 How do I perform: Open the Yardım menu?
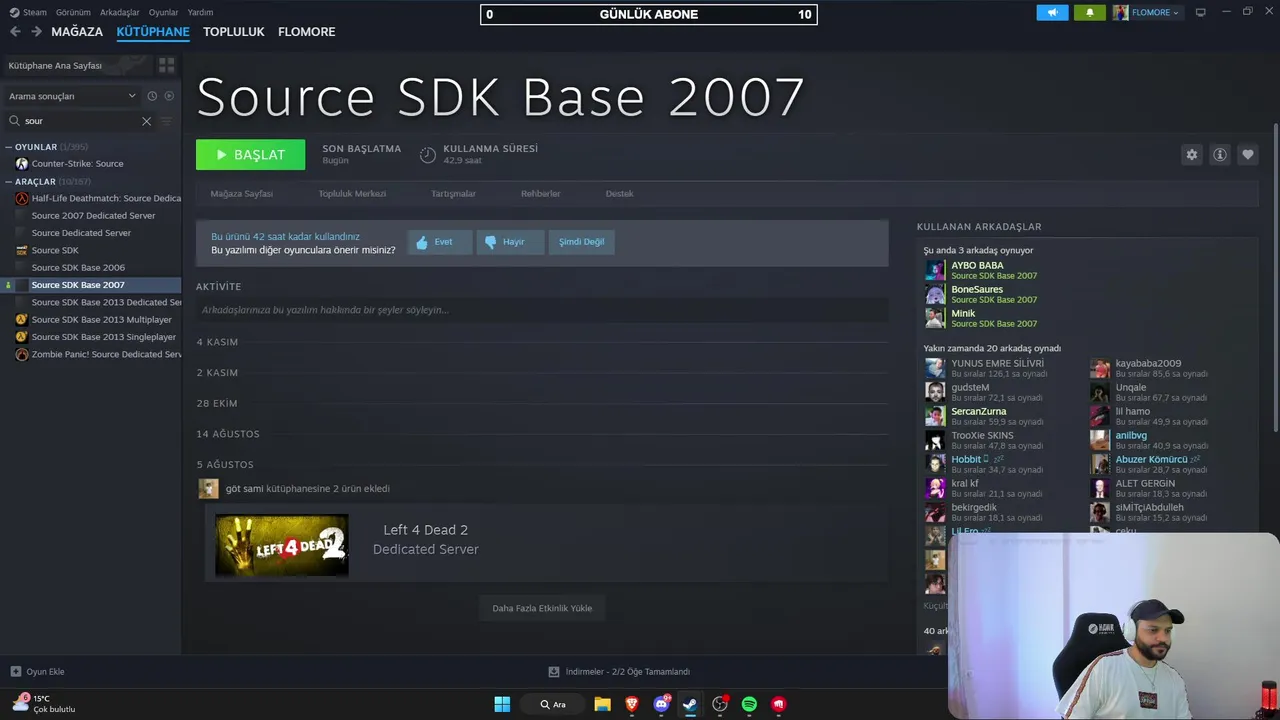click(x=200, y=12)
